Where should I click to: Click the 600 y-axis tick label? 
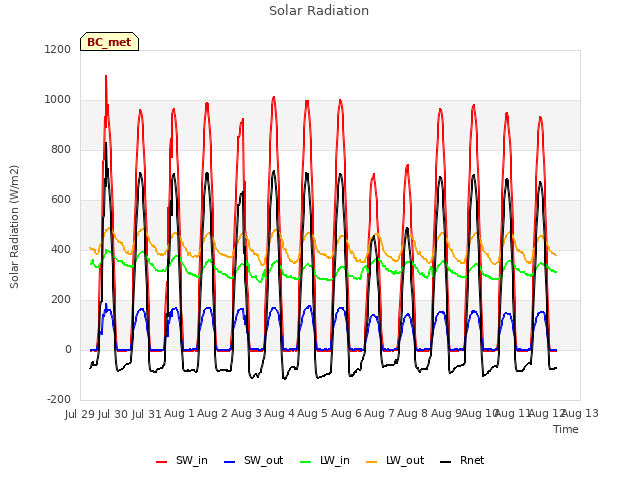(x=61, y=200)
